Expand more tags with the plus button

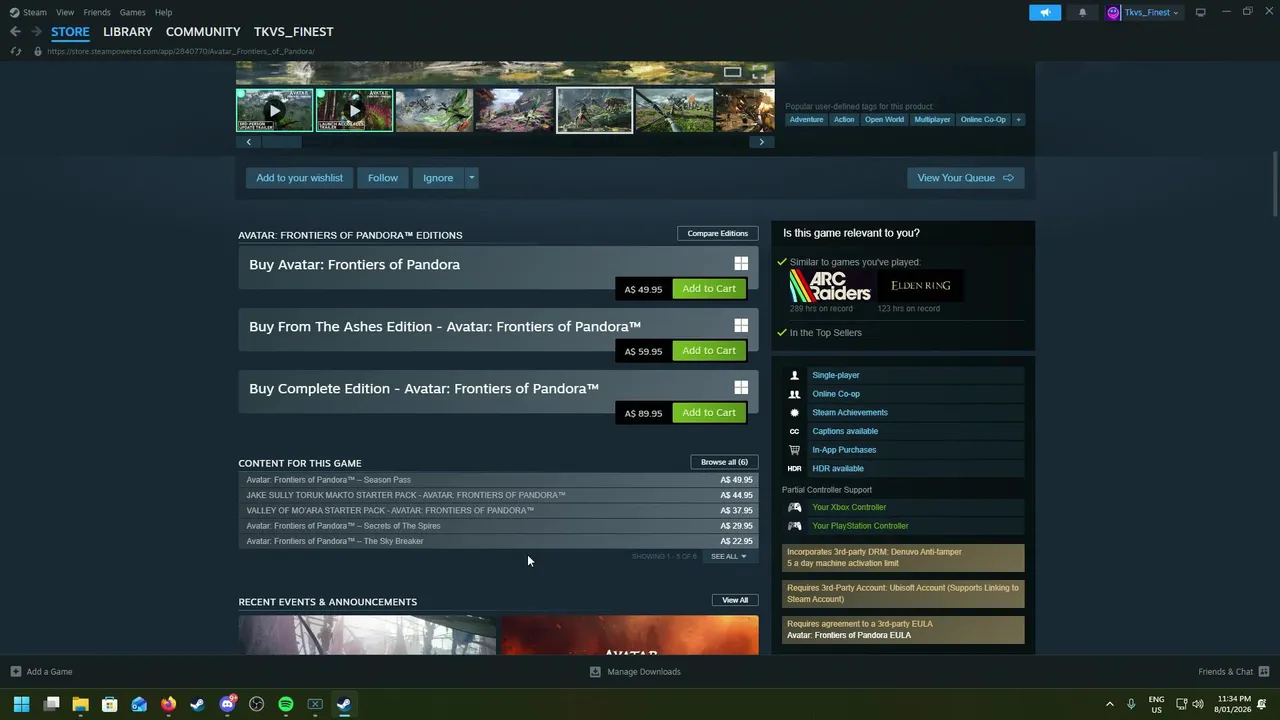1018,120
